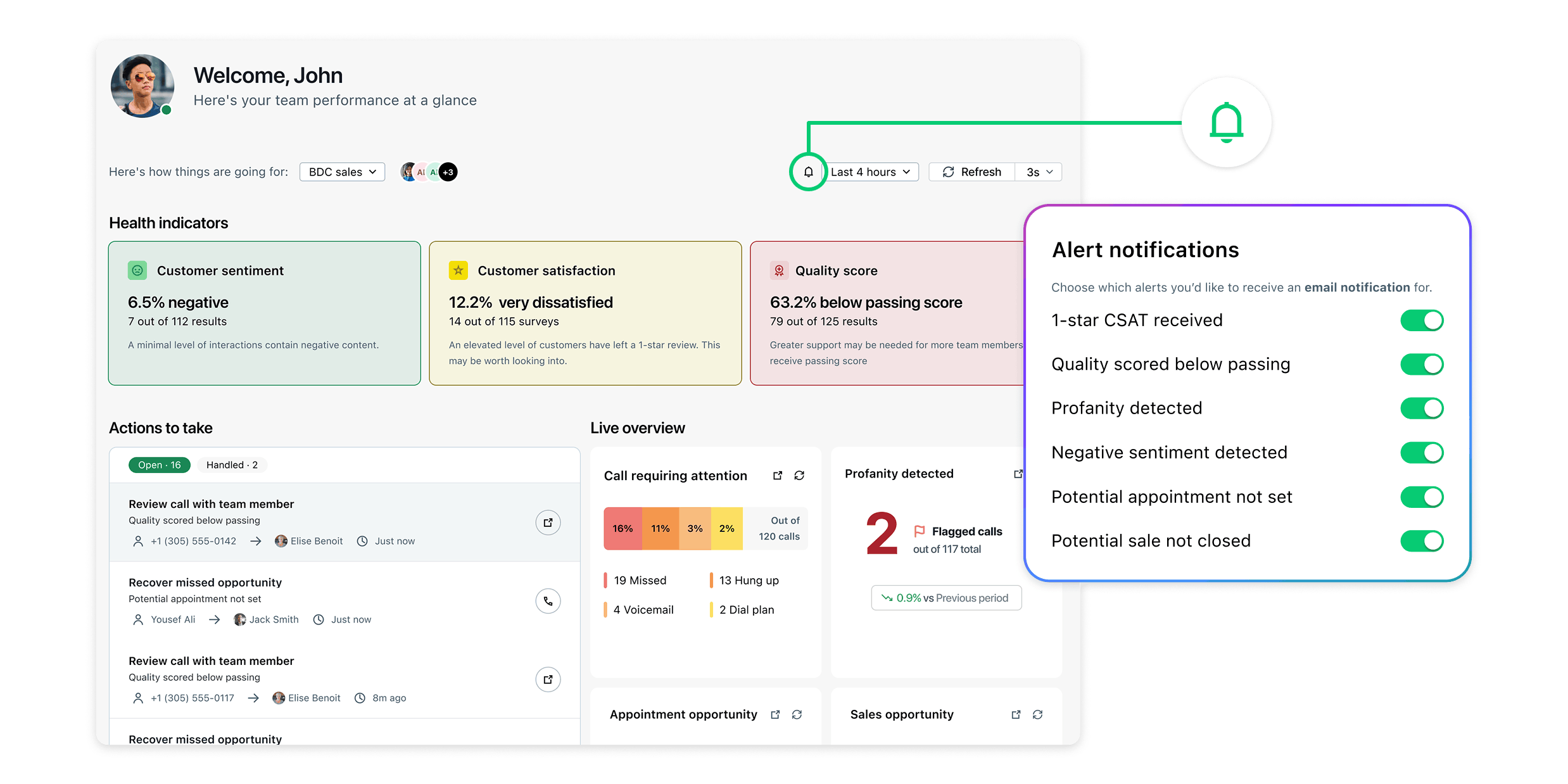Screen dimensions: 1568x784
Task: Click the 19 Missed calls stat
Action: click(636, 580)
